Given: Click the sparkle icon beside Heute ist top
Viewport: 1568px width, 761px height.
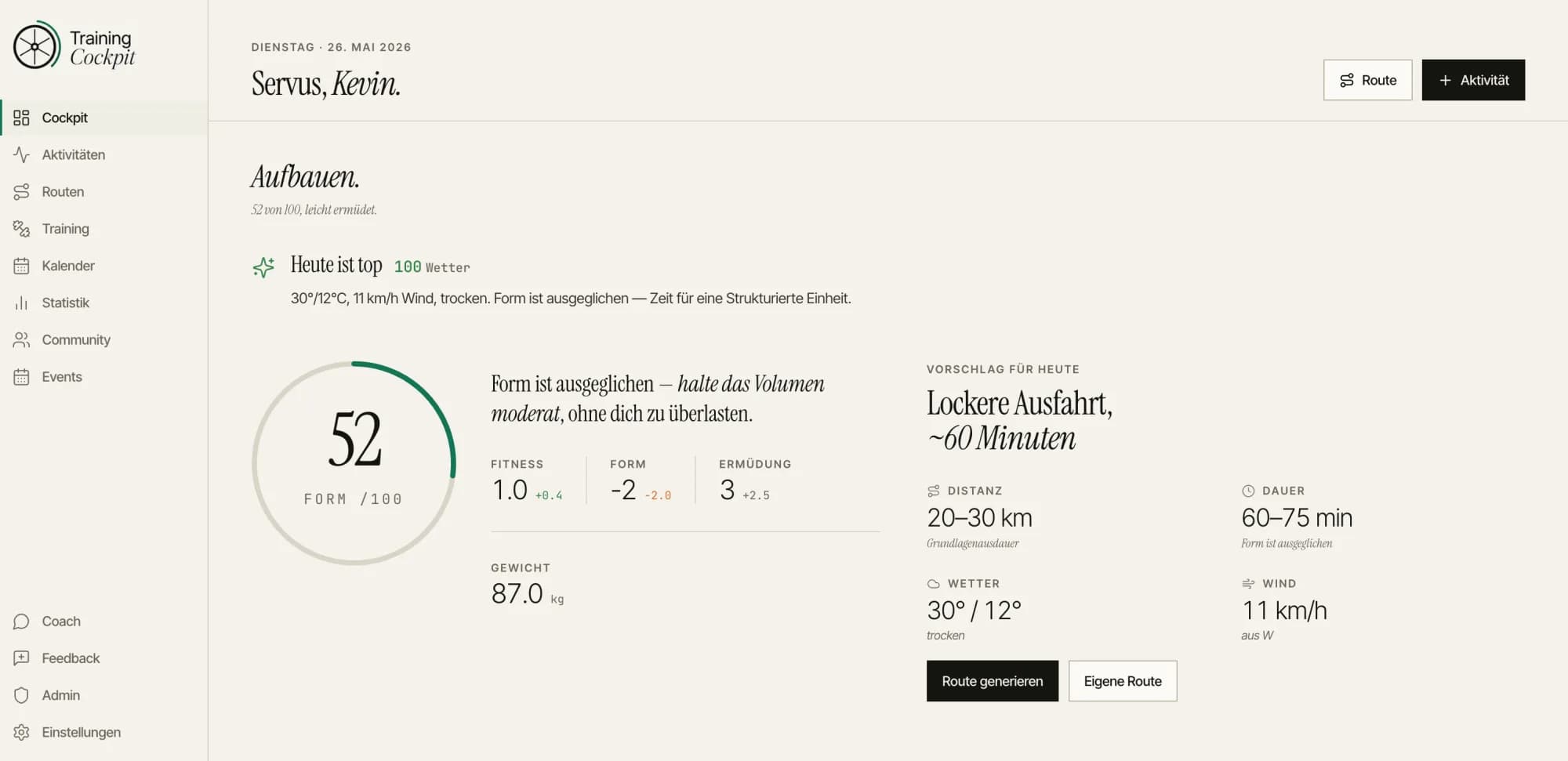Looking at the screenshot, I should coord(263,267).
